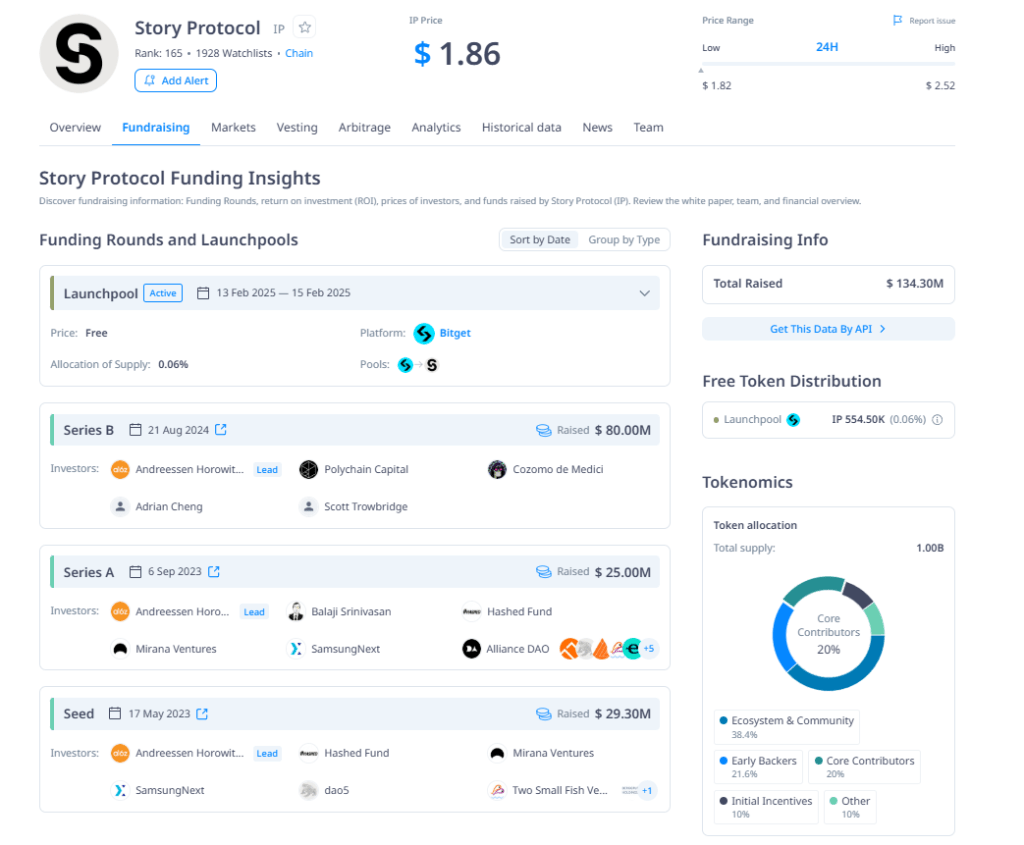
Task: Click the info icon beside Launchpool IP 554.50K
Action: click(x=936, y=421)
